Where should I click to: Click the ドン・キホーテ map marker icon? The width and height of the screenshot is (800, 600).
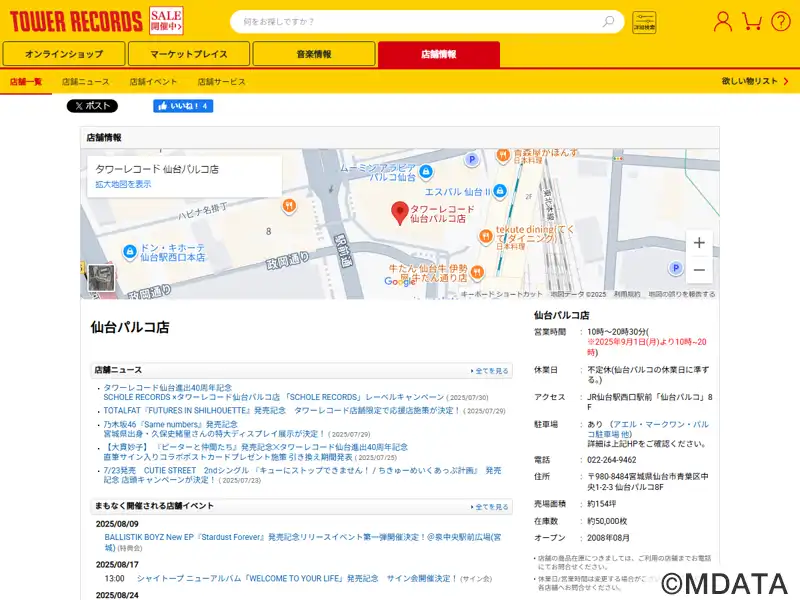pos(130,252)
